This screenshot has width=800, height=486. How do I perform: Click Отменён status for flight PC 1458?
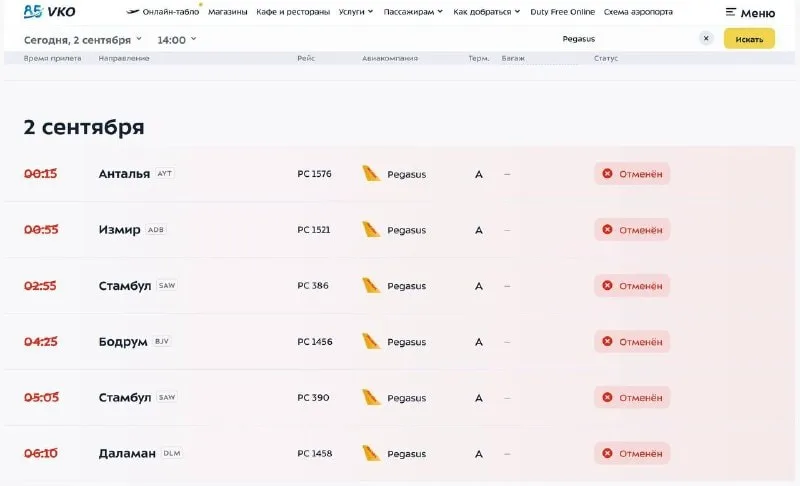[632, 453]
